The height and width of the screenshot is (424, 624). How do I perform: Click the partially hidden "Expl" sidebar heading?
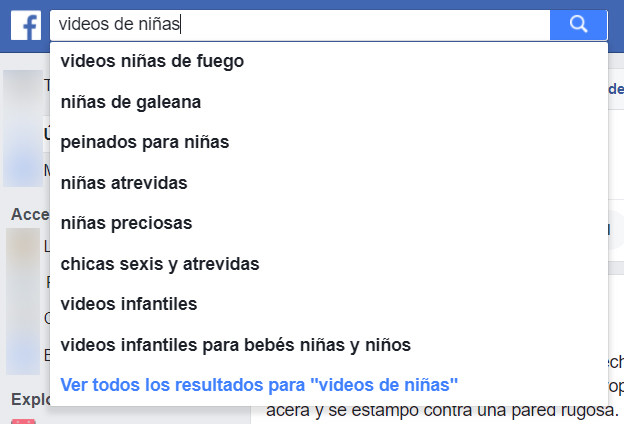coord(31,399)
